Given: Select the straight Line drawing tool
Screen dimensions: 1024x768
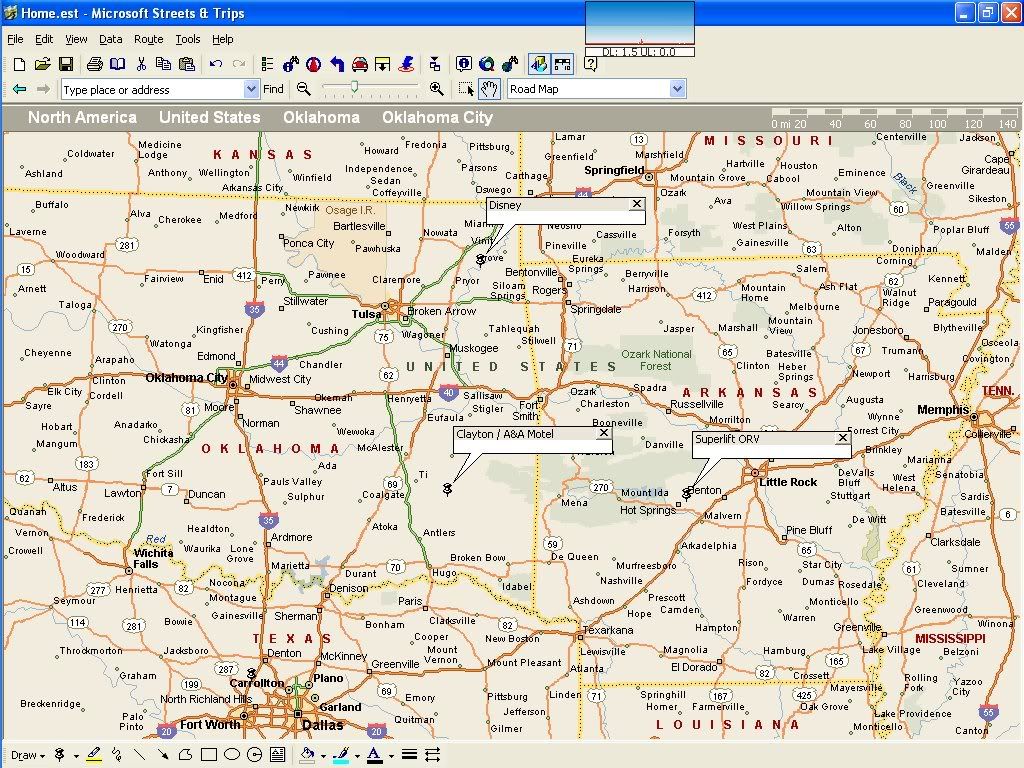Looking at the screenshot, I should (140, 755).
